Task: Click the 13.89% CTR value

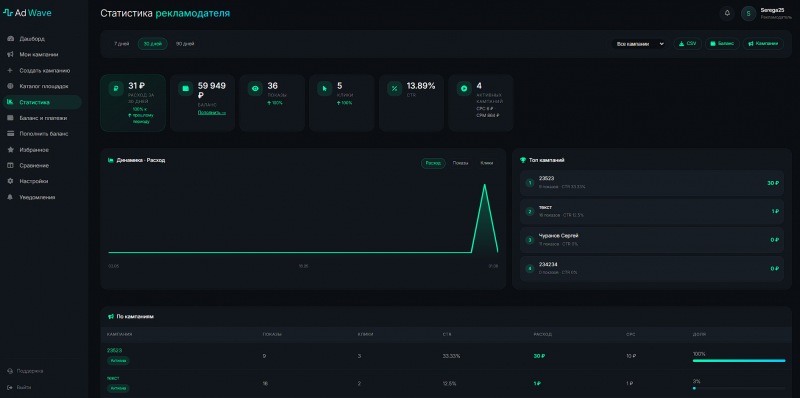Action: 421,86
